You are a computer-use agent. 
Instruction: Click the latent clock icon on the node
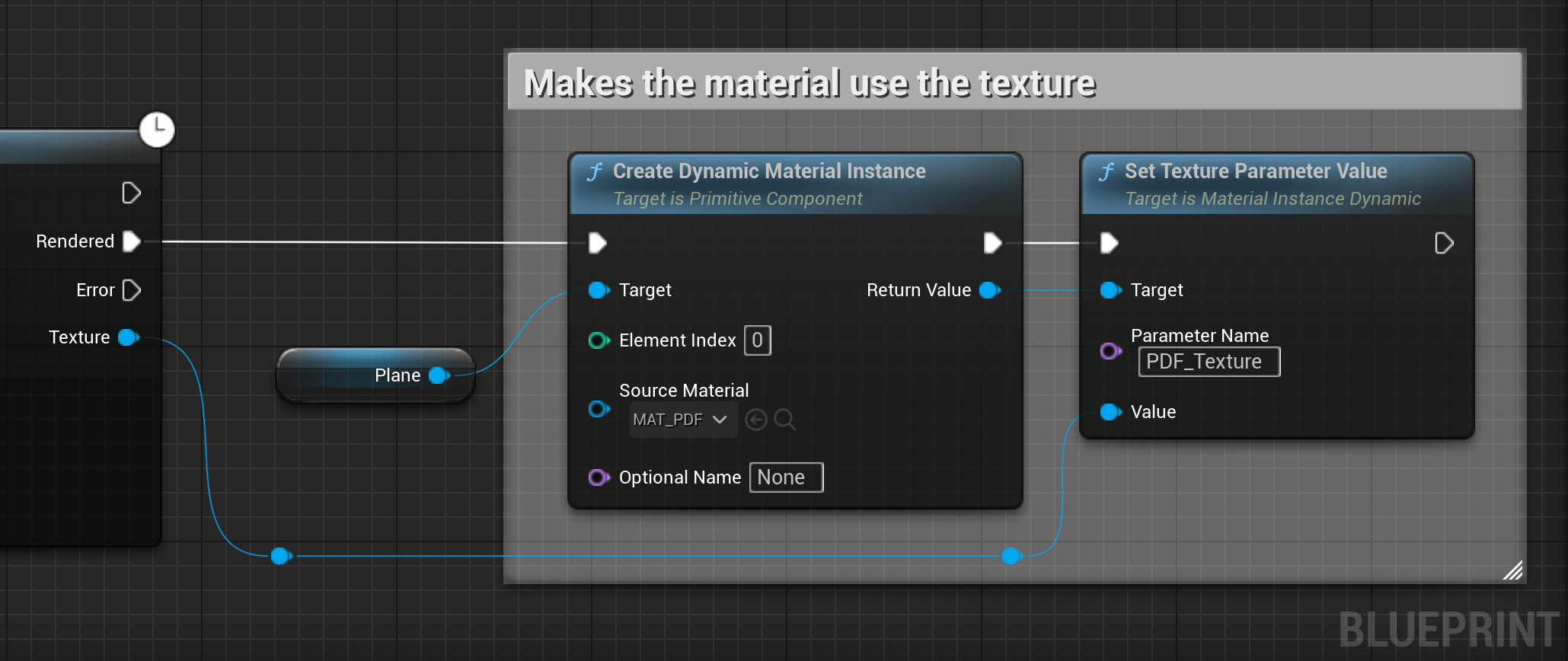click(x=157, y=129)
